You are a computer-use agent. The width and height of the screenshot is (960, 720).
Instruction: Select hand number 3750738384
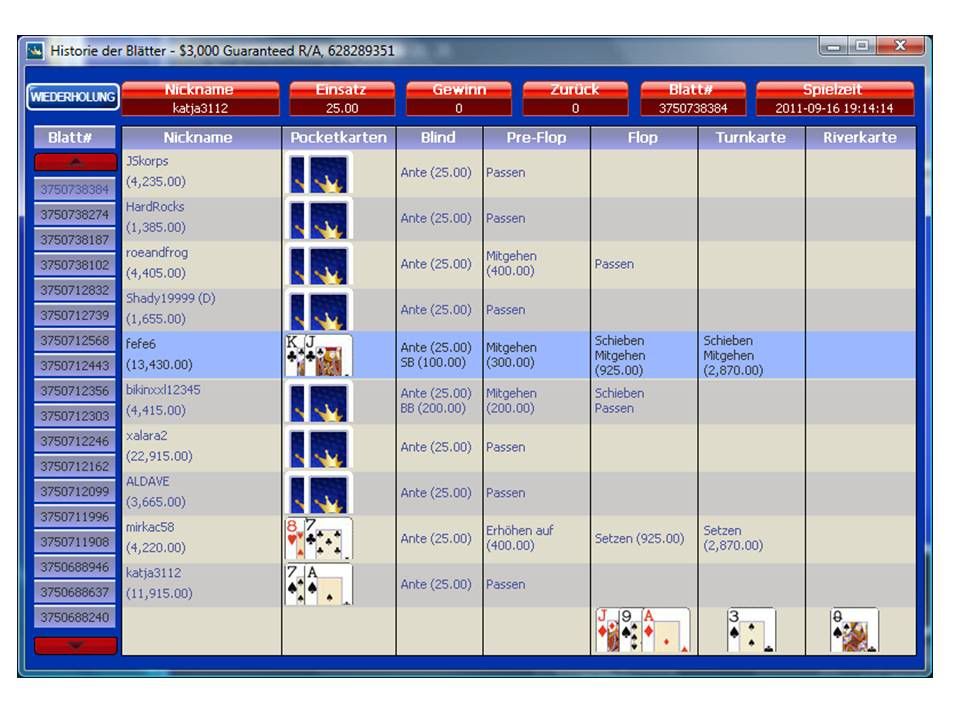(75, 189)
